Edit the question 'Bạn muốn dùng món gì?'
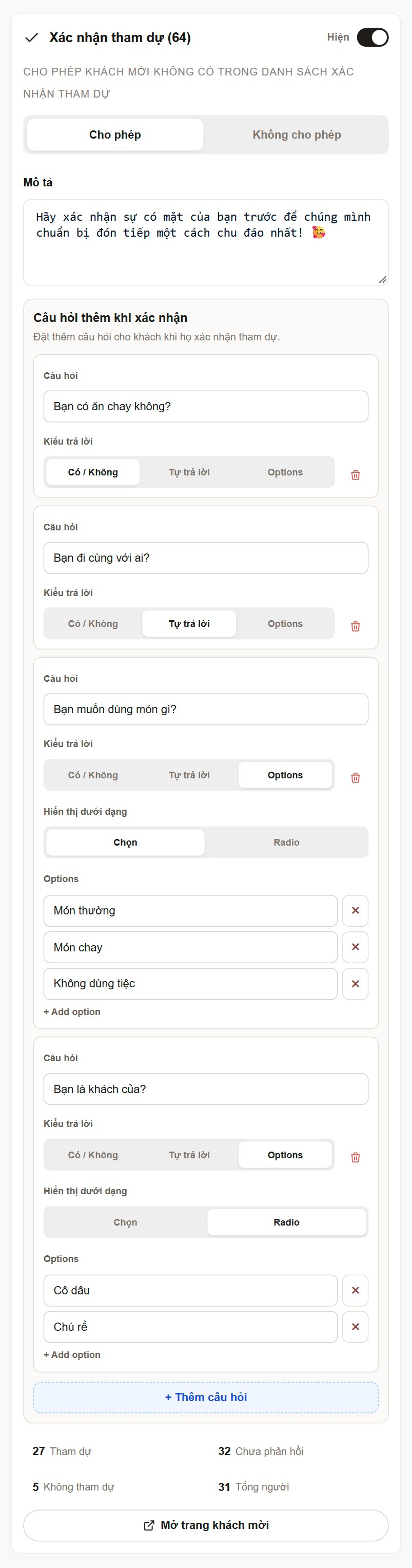 [x=206, y=709]
